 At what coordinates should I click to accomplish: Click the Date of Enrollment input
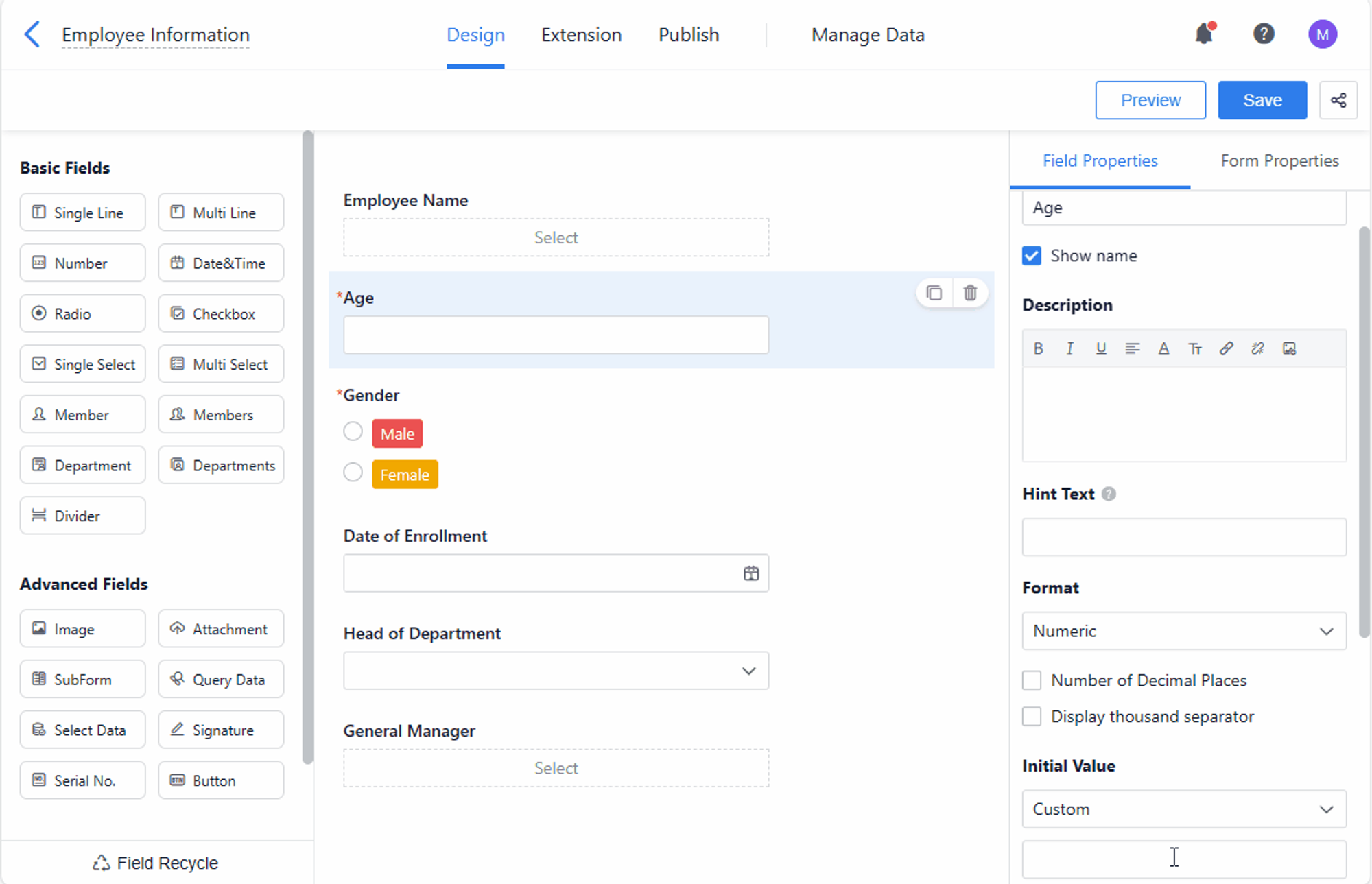click(x=556, y=573)
